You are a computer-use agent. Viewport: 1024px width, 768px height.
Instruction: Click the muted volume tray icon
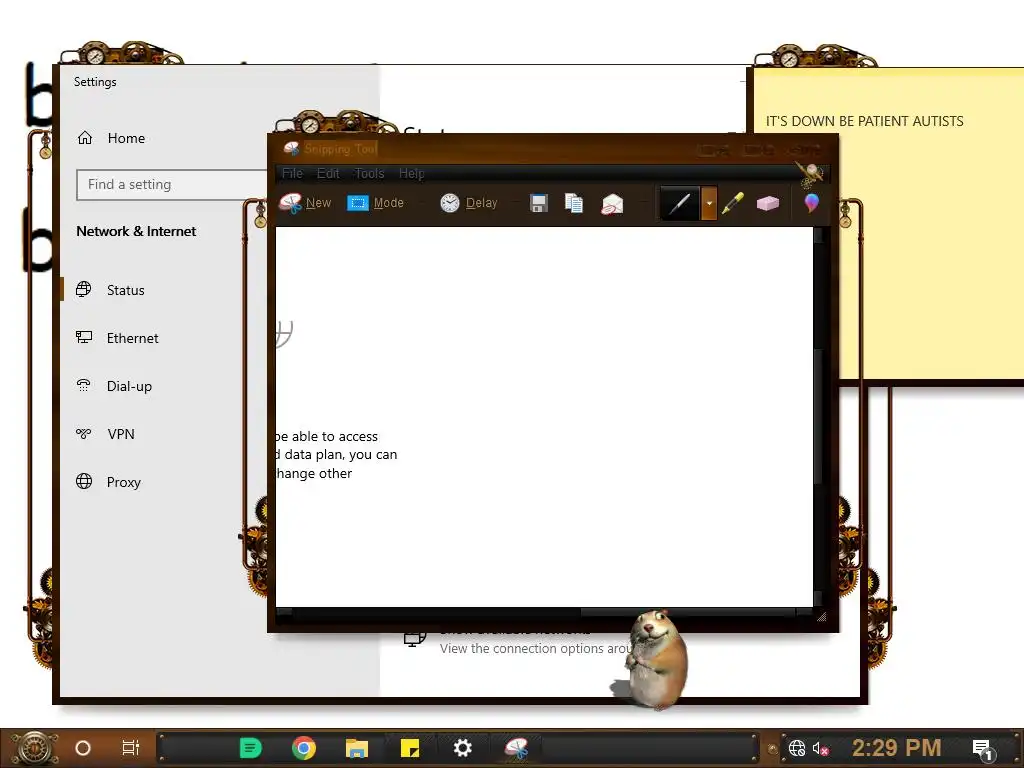(x=820, y=748)
